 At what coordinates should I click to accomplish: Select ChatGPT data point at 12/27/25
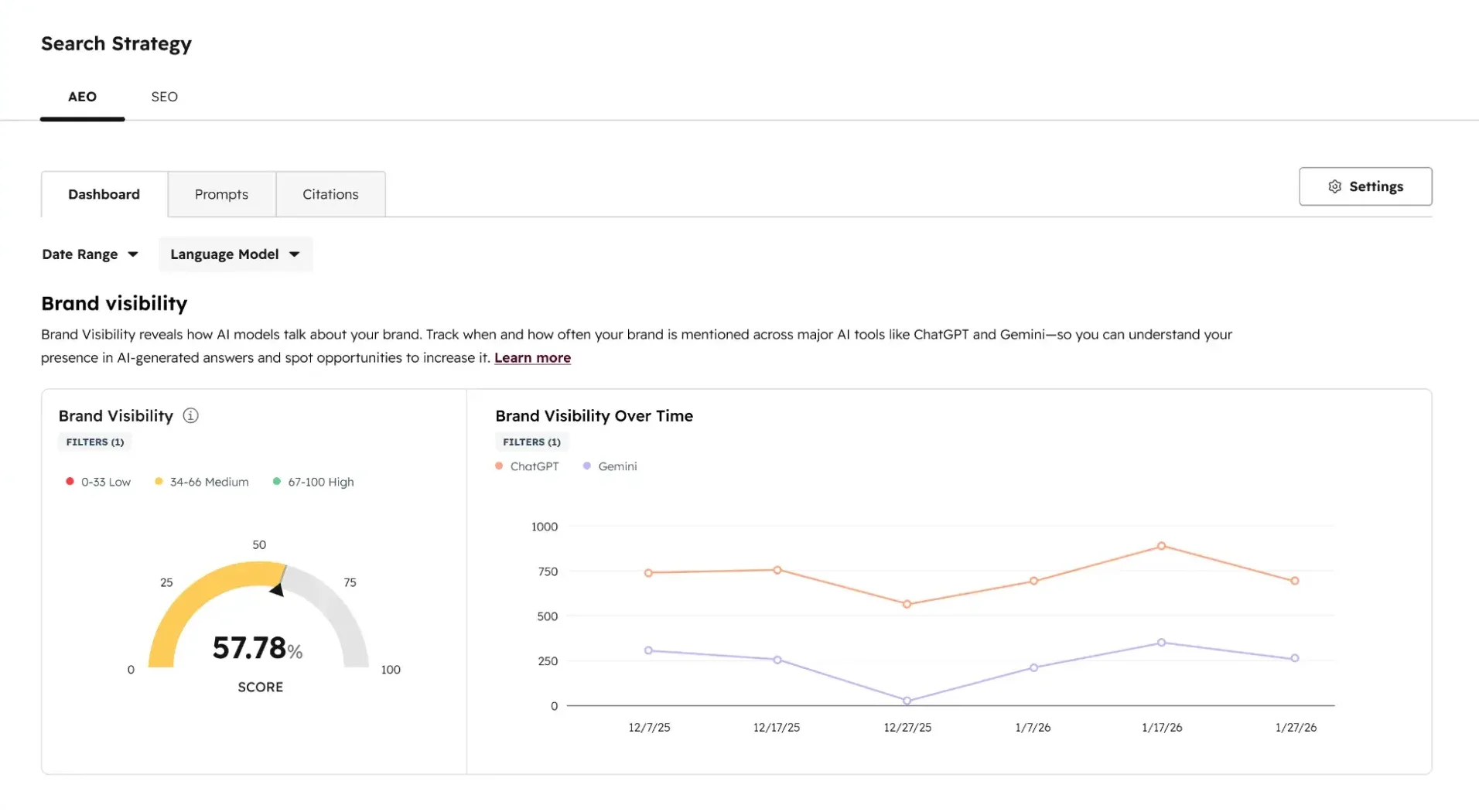coord(907,604)
